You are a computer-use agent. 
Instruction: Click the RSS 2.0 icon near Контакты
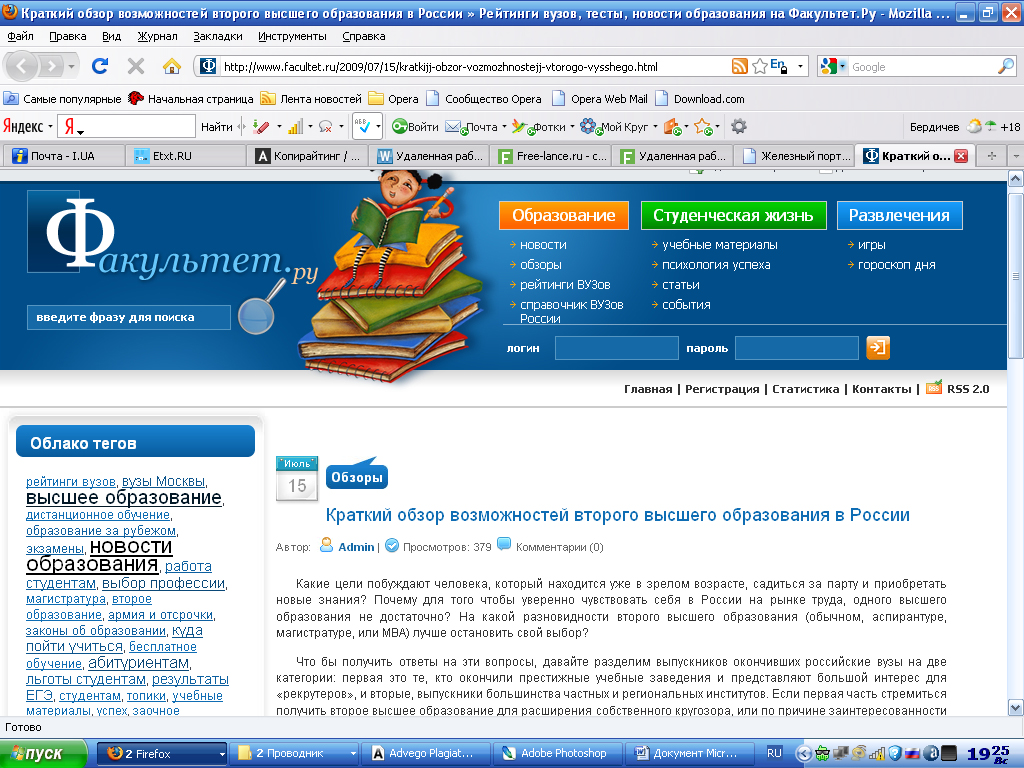coord(932,389)
